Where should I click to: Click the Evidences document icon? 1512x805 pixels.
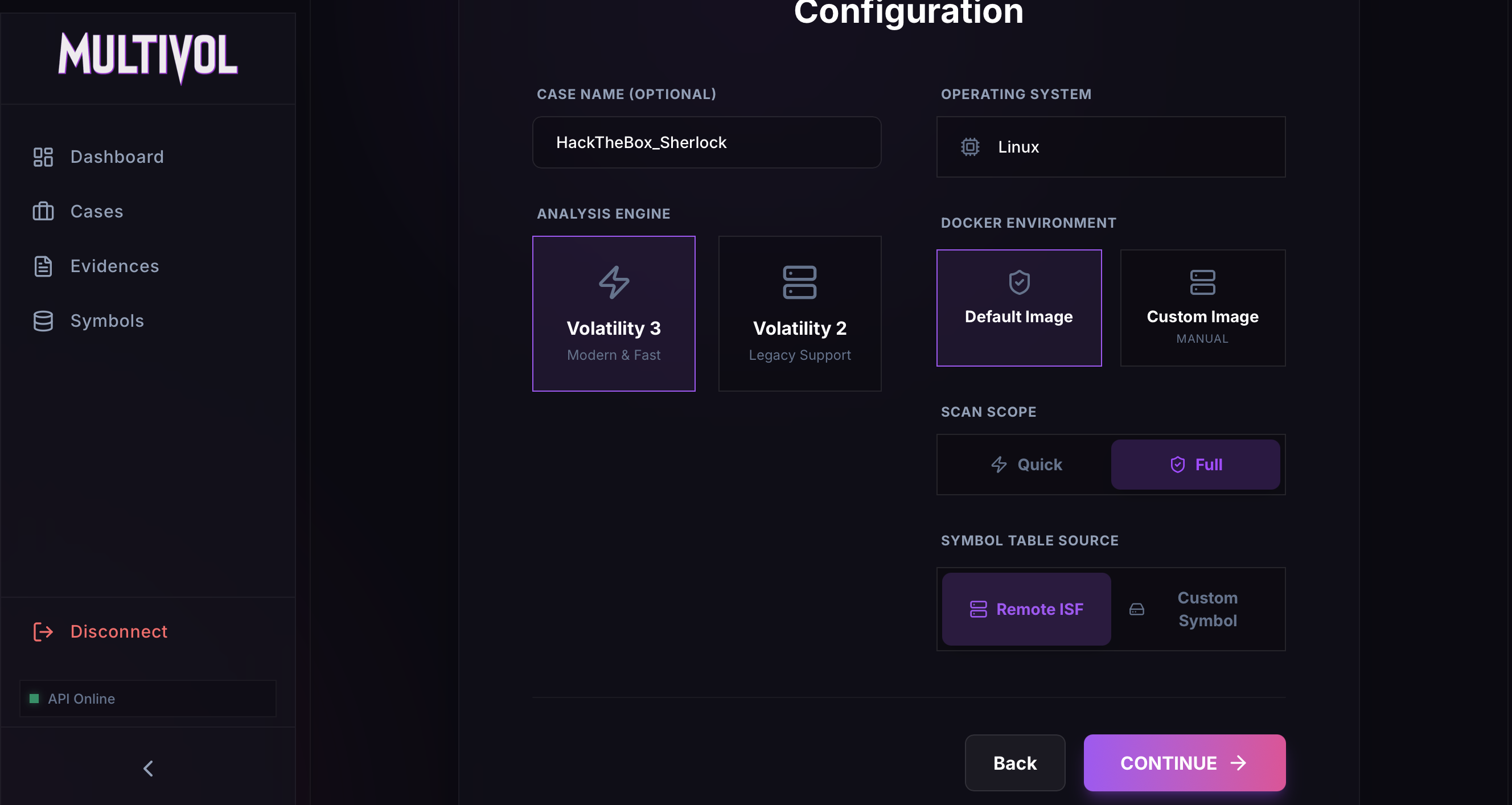(43, 266)
